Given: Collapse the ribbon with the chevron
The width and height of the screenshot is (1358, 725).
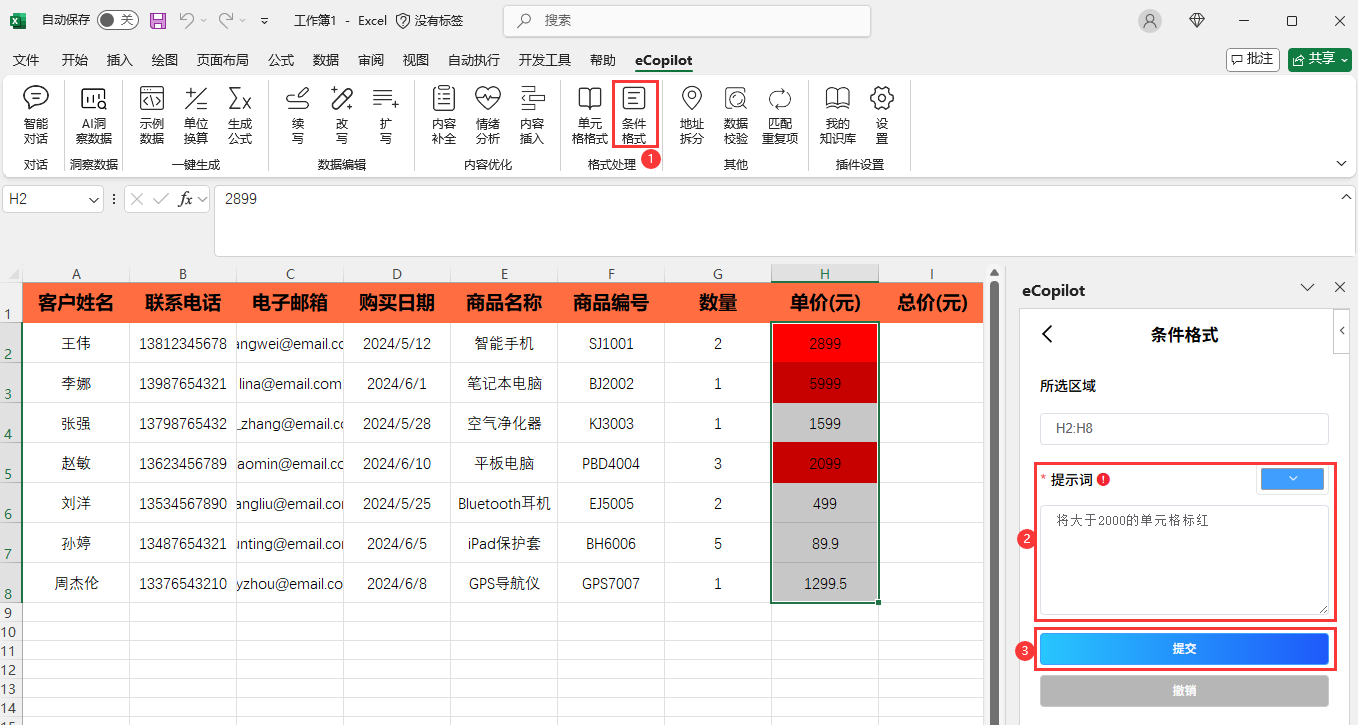Looking at the screenshot, I should (x=1340, y=162).
